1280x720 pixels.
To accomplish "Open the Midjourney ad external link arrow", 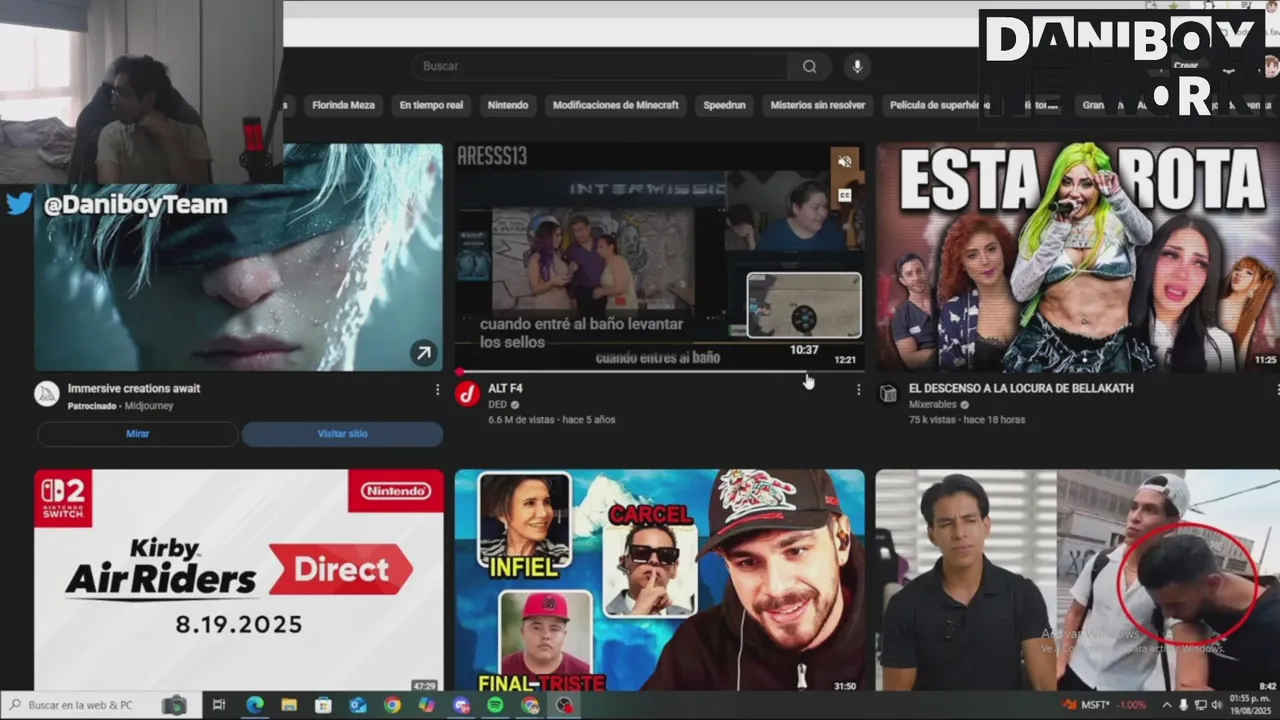I will pos(423,352).
